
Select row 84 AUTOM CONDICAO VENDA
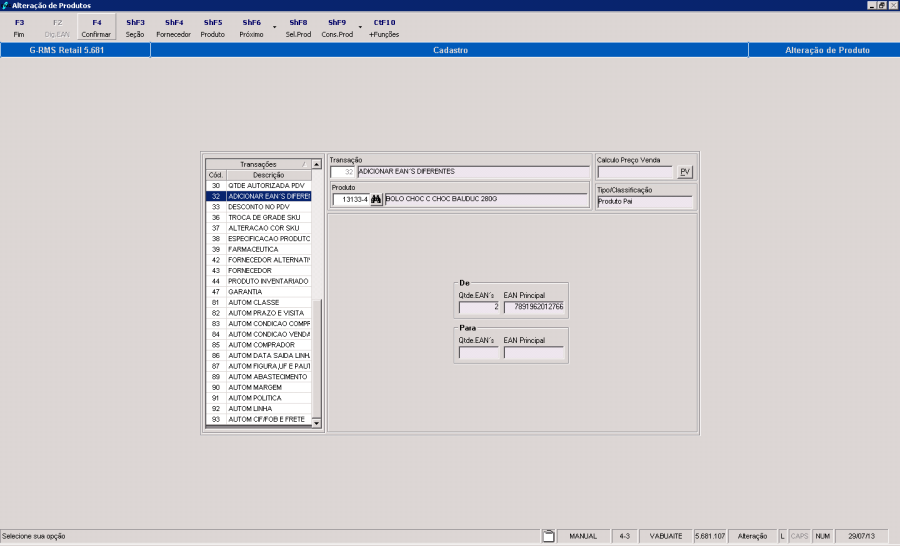tap(258, 334)
